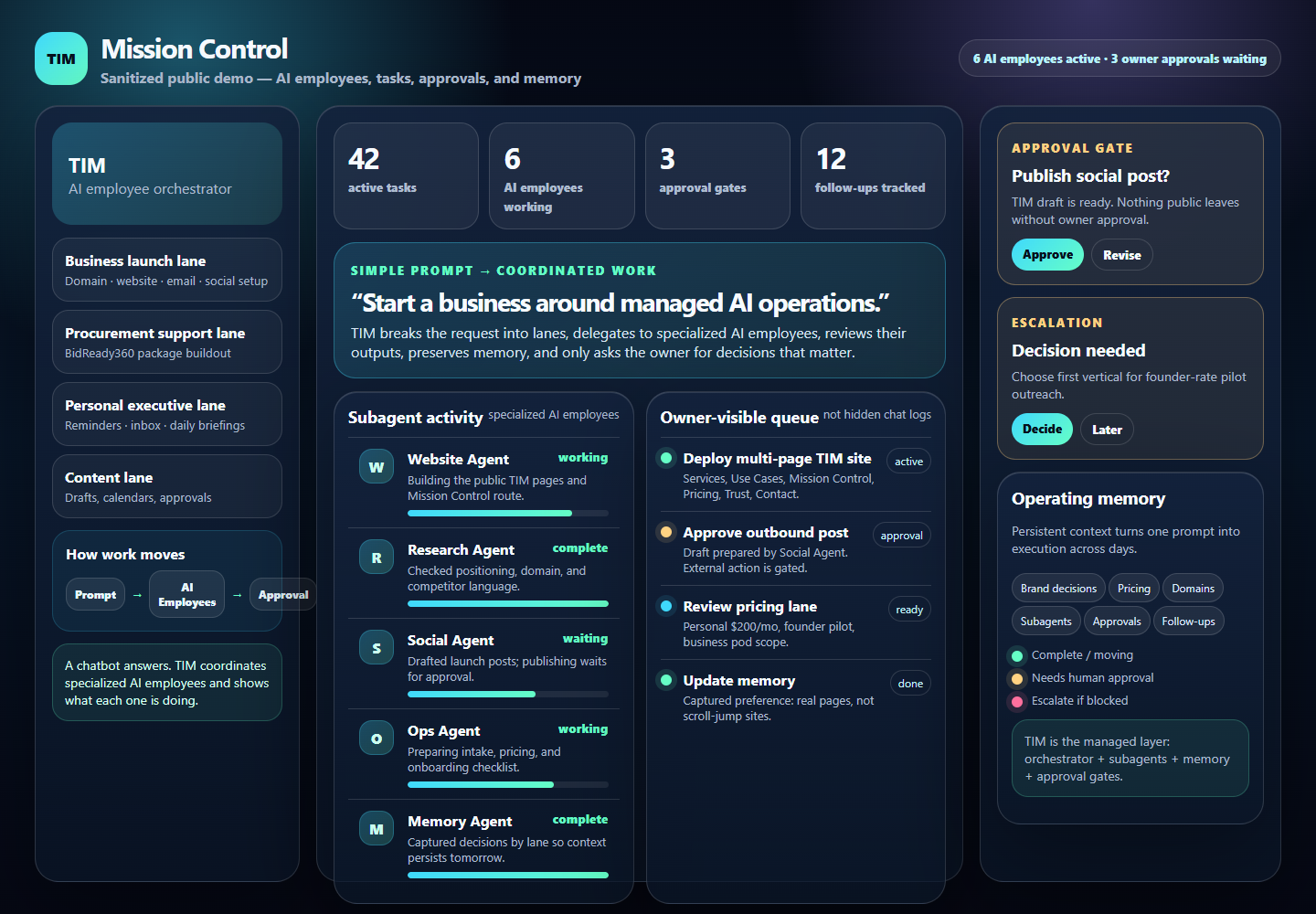Open the 3 approval gates card
Screen dimensions: 1316x914
tap(717, 175)
